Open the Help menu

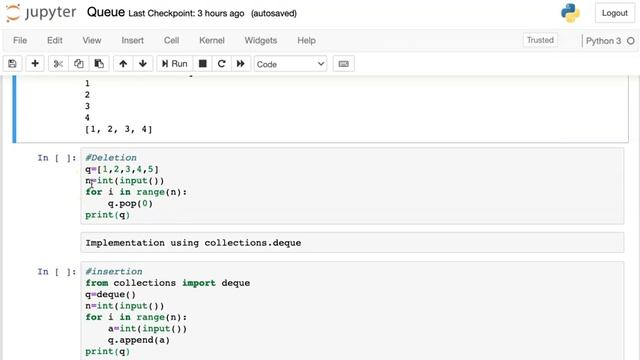pyautogui.click(x=307, y=40)
